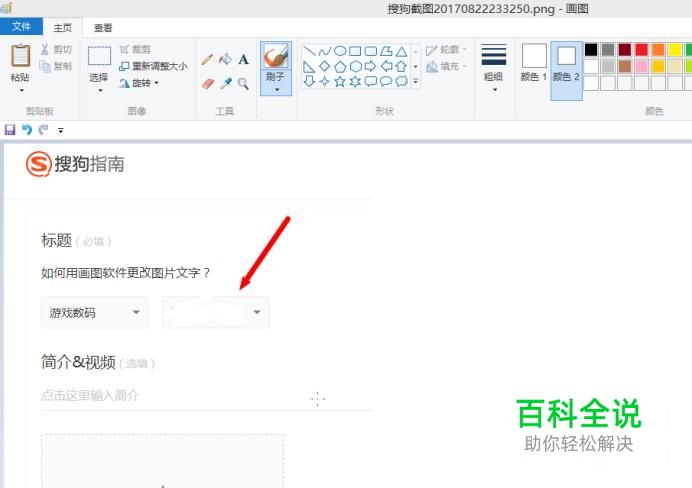
Task: Click the Brushes tool icon
Action: coord(275,56)
